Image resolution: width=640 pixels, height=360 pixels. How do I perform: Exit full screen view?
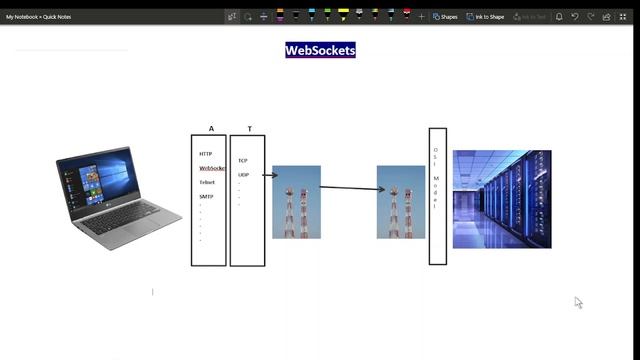point(623,17)
